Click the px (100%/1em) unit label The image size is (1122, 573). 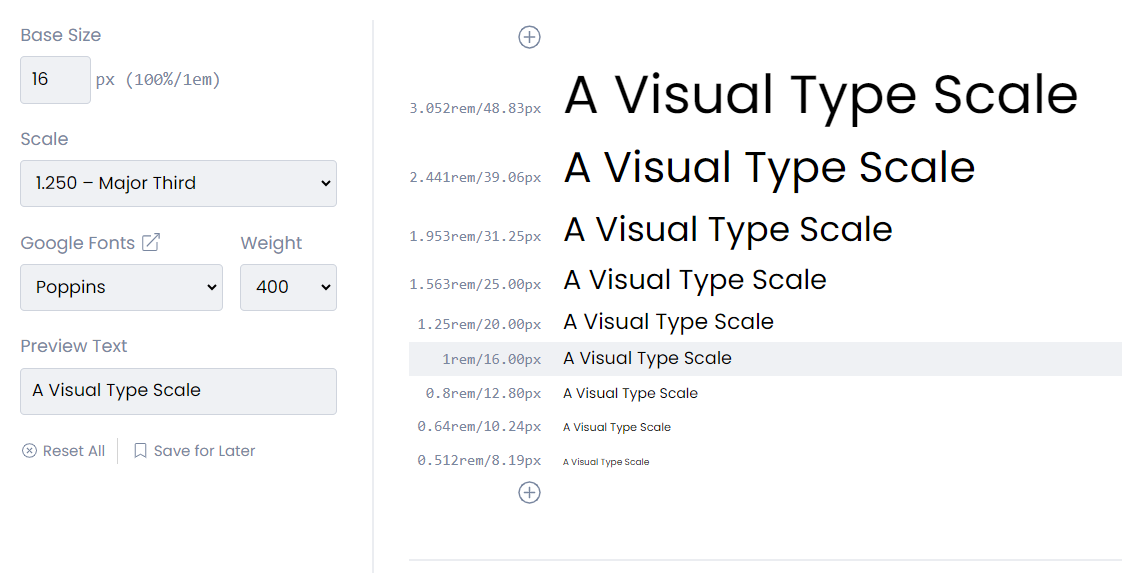tap(158, 79)
